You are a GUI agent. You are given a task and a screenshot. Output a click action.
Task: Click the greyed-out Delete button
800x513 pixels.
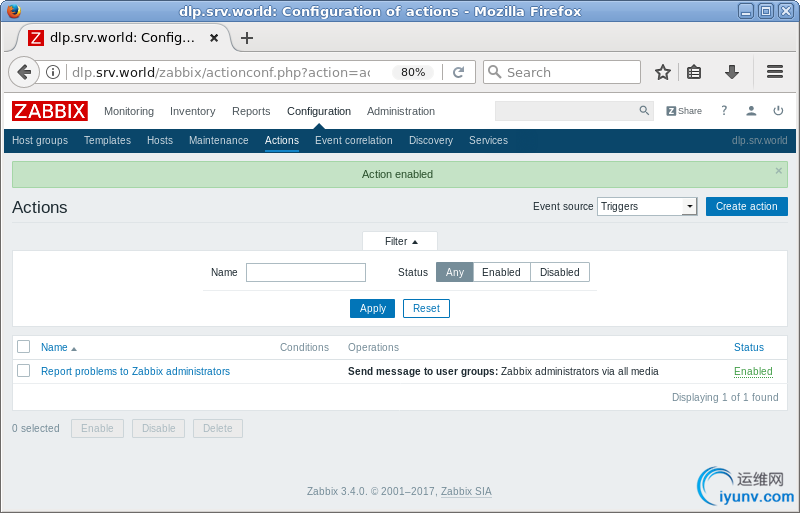tap(217, 428)
